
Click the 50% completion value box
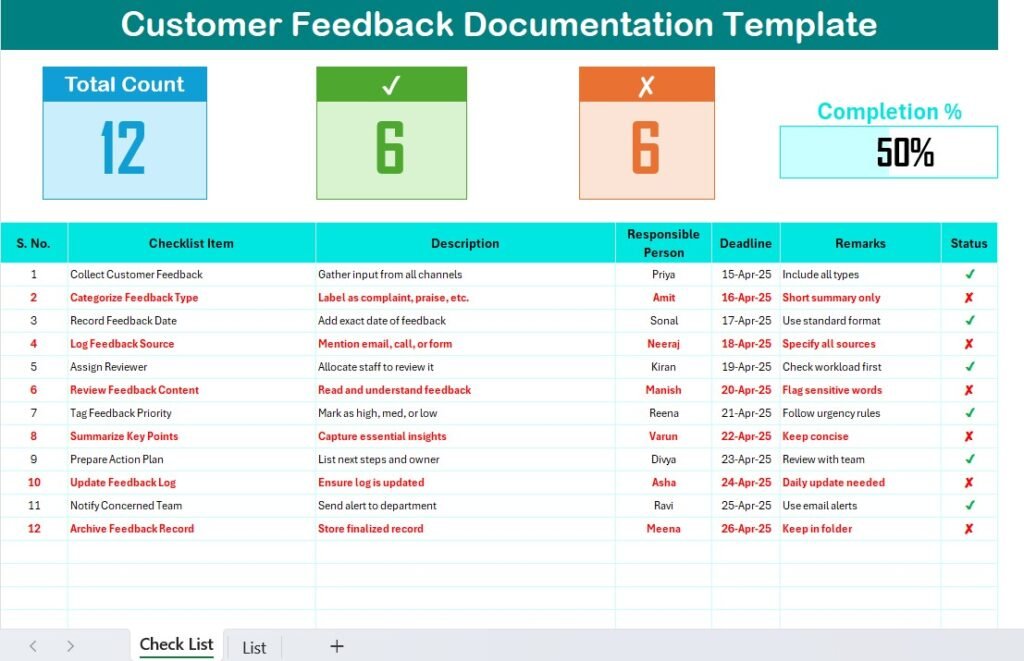click(x=888, y=152)
